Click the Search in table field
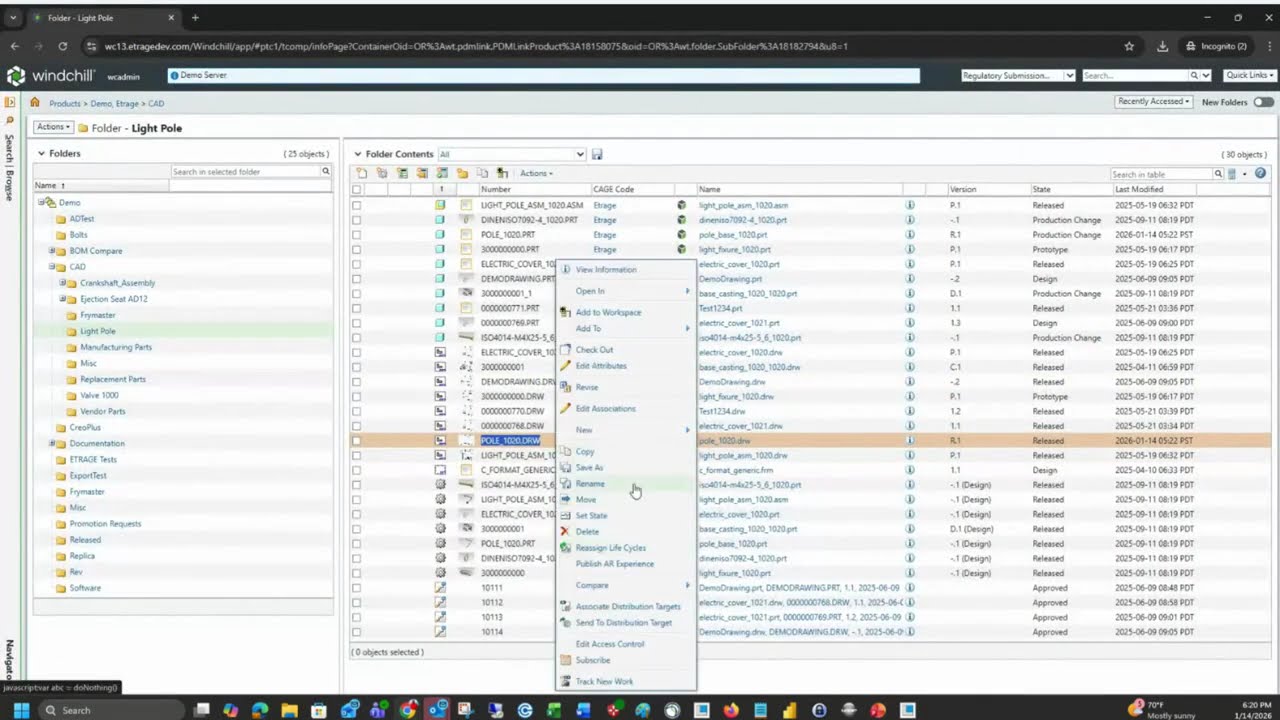 (x=1161, y=174)
